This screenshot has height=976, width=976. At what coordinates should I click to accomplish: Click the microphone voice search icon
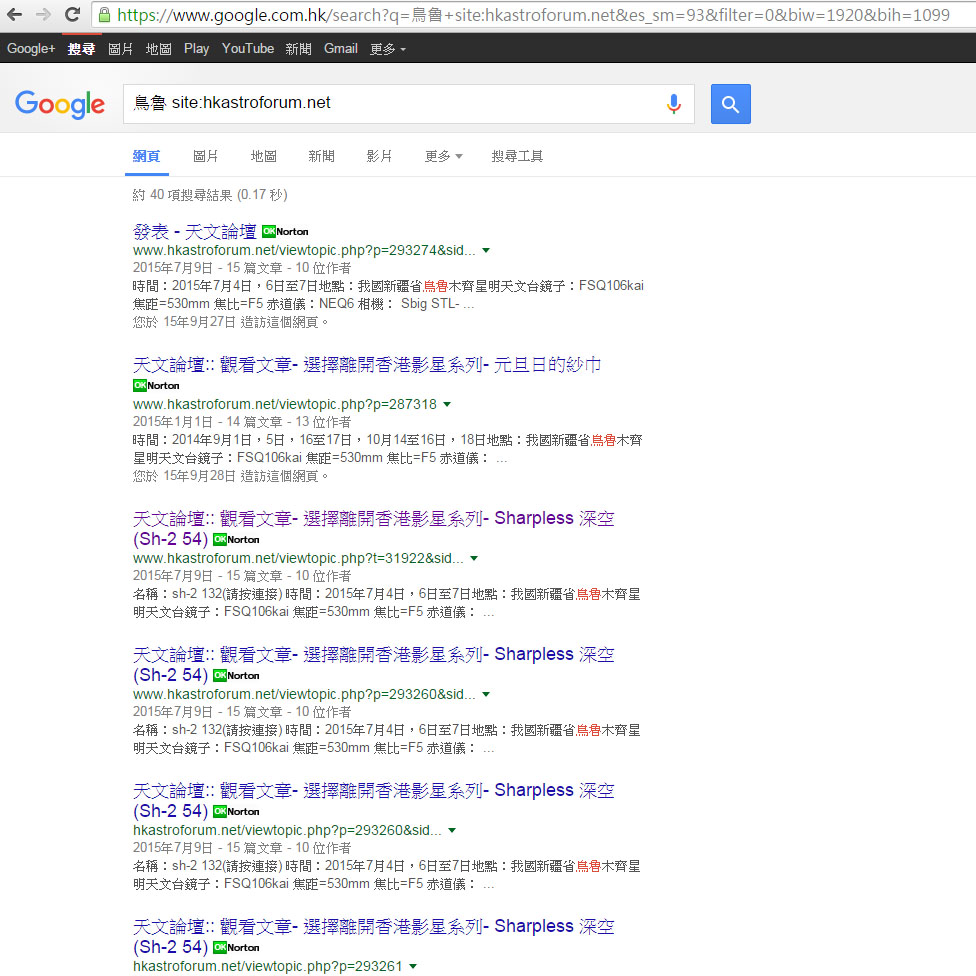[x=674, y=104]
